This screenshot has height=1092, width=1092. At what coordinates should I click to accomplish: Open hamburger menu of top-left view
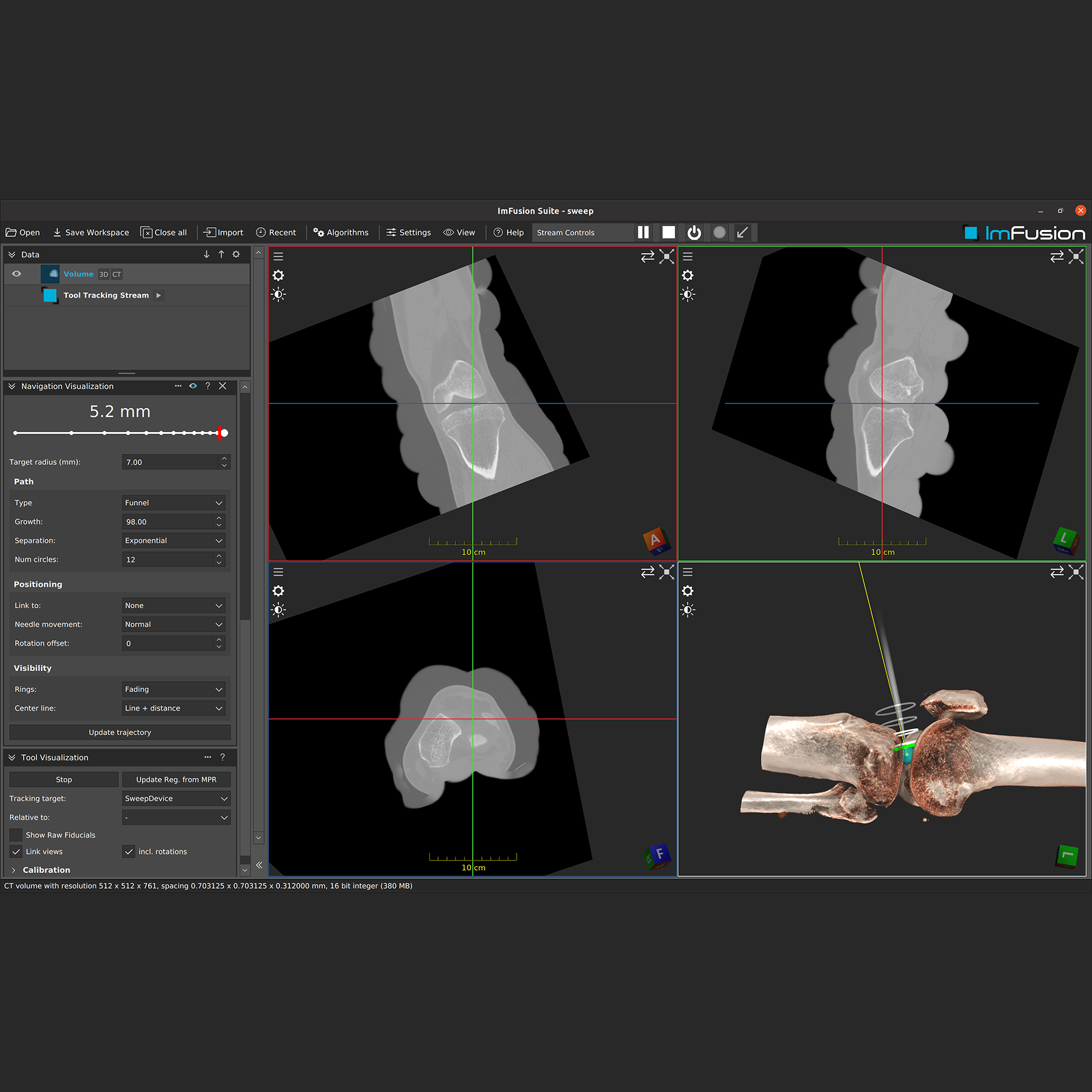278,257
